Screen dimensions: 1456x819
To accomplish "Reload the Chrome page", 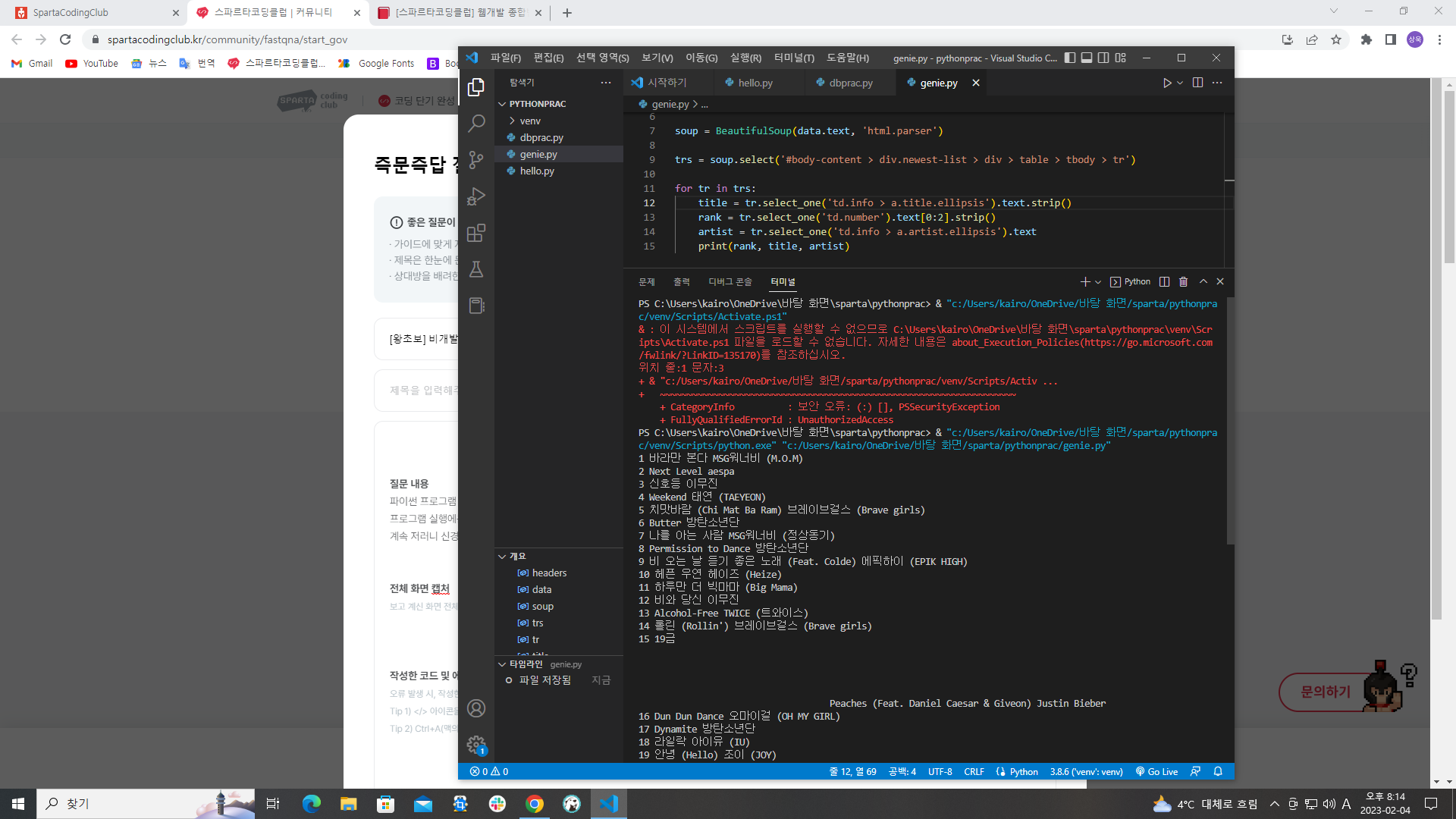I will click(x=65, y=39).
